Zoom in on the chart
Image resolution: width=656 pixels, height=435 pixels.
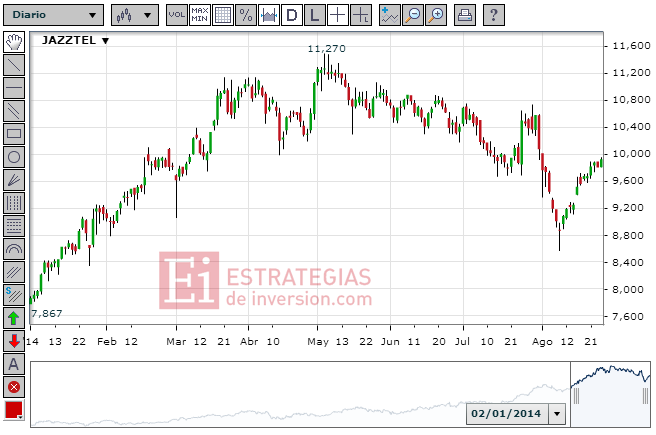coord(436,15)
